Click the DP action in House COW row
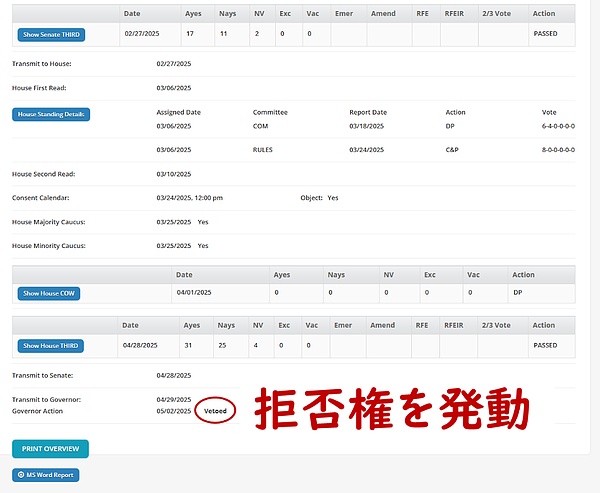The width and height of the screenshot is (600, 493). (x=517, y=293)
